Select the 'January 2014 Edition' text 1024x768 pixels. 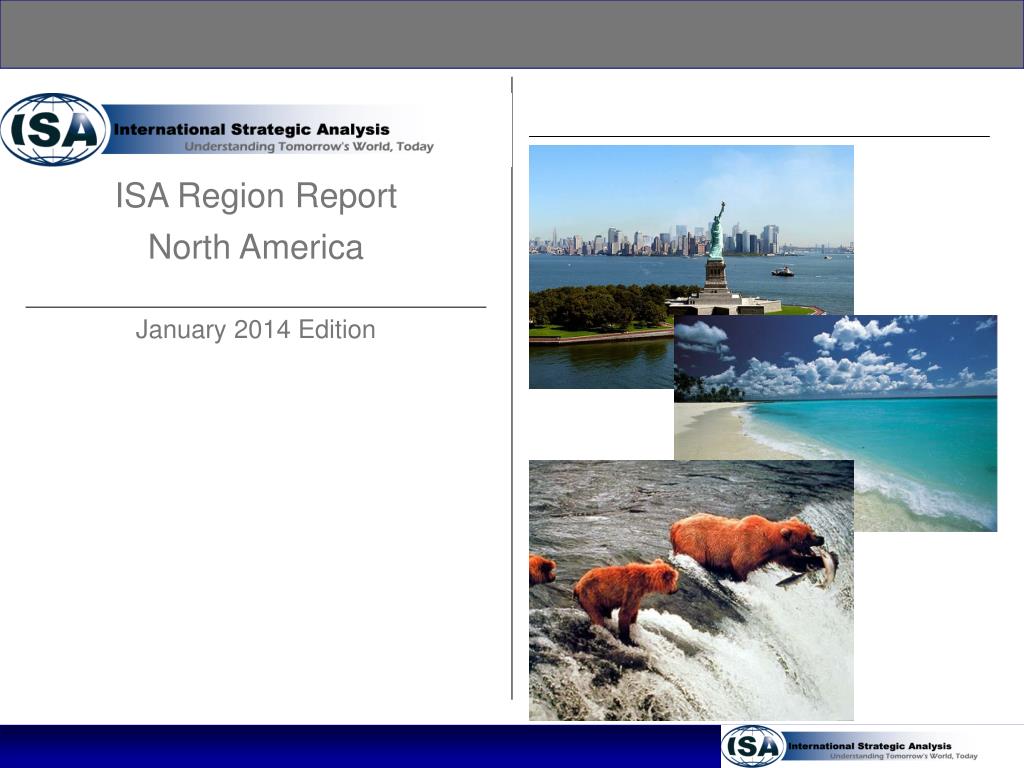point(255,330)
